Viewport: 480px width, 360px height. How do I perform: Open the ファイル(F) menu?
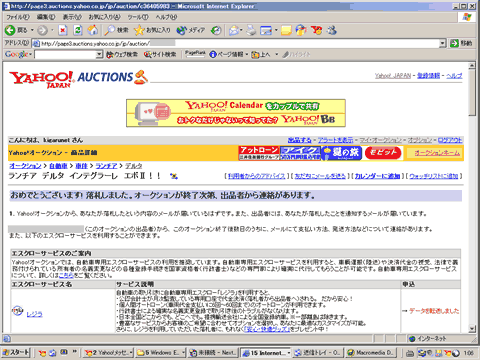click(18, 17)
